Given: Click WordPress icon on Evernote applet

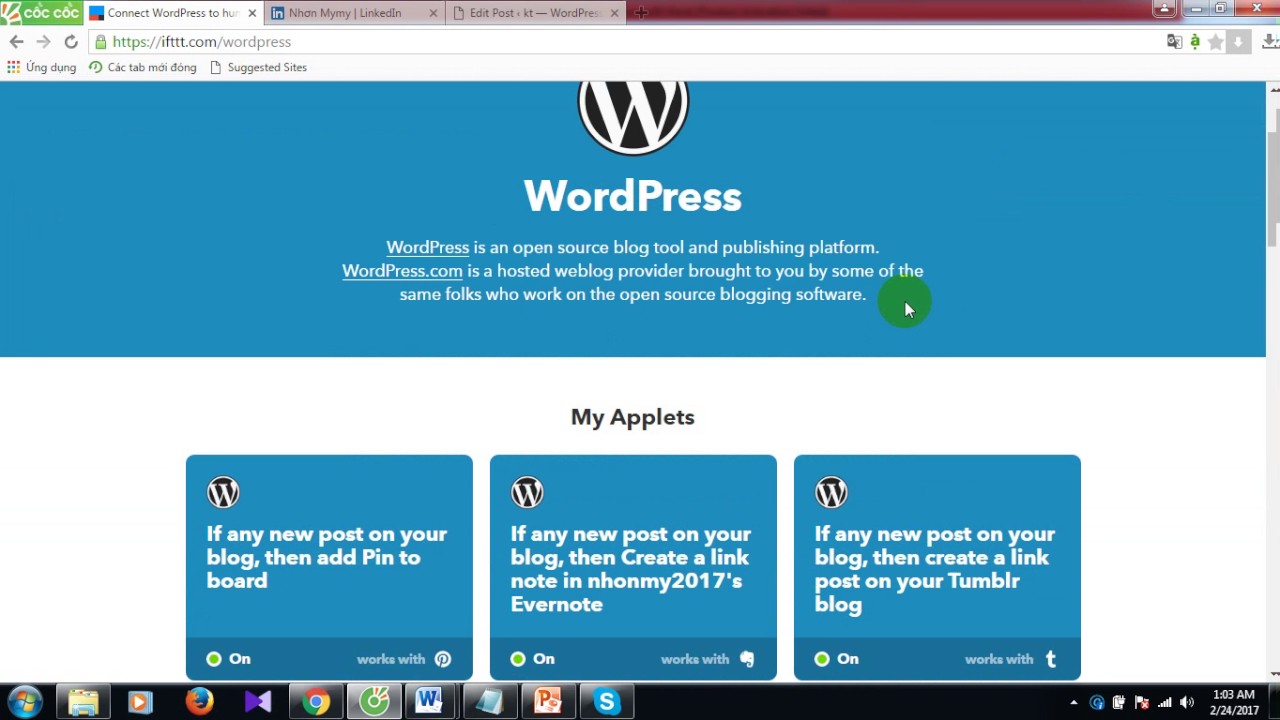Looking at the screenshot, I should tap(527, 492).
